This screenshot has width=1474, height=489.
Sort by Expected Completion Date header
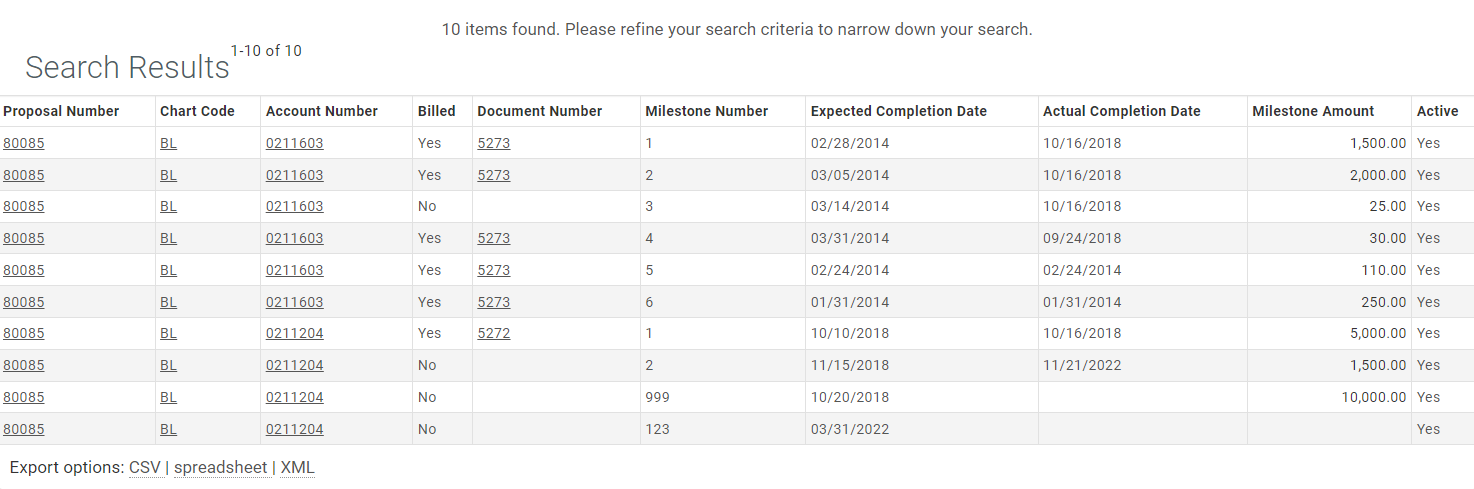(x=899, y=111)
